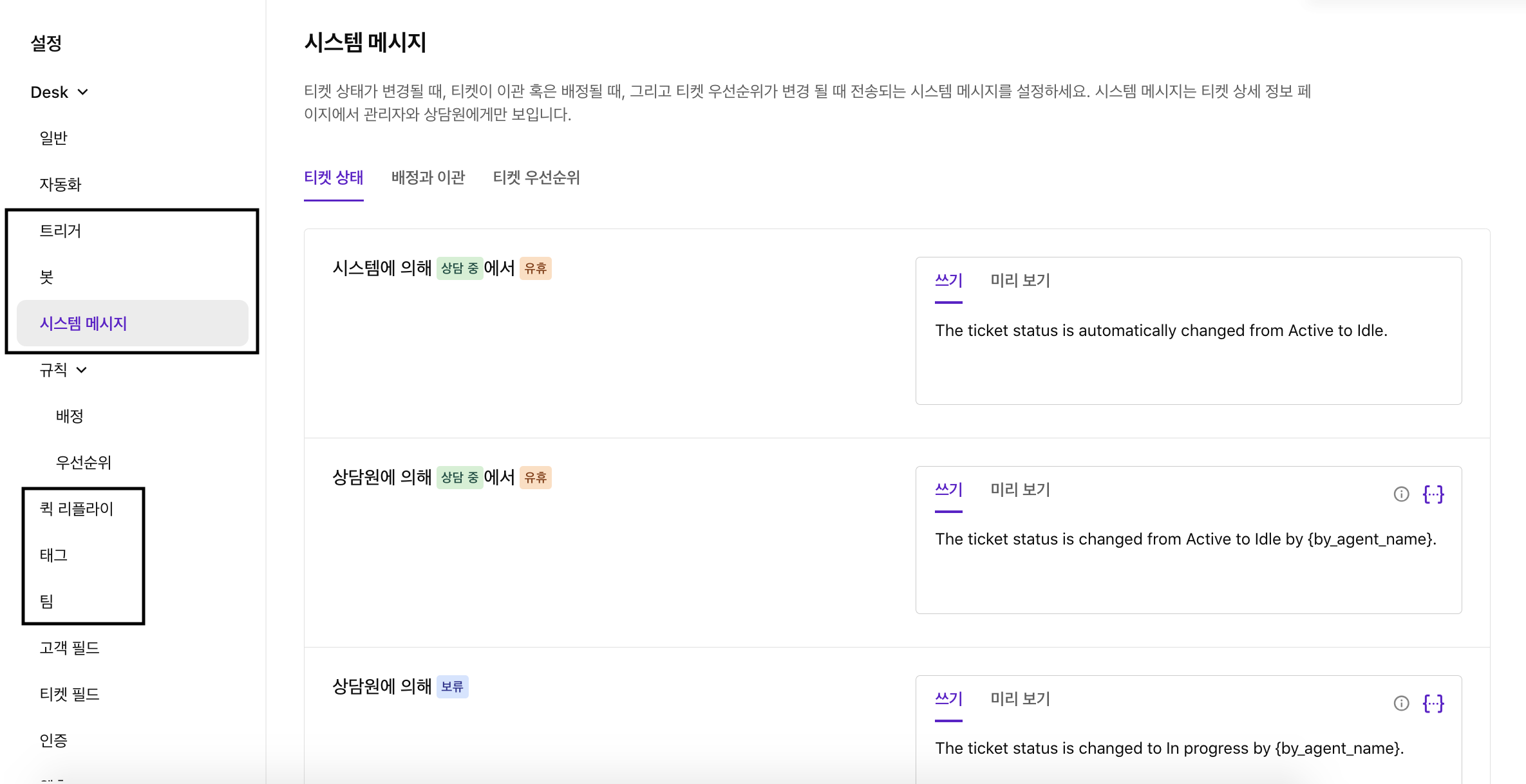The width and height of the screenshot is (1526, 784).
Task: Select the 티켓 상태 tab
Action: 334,178
